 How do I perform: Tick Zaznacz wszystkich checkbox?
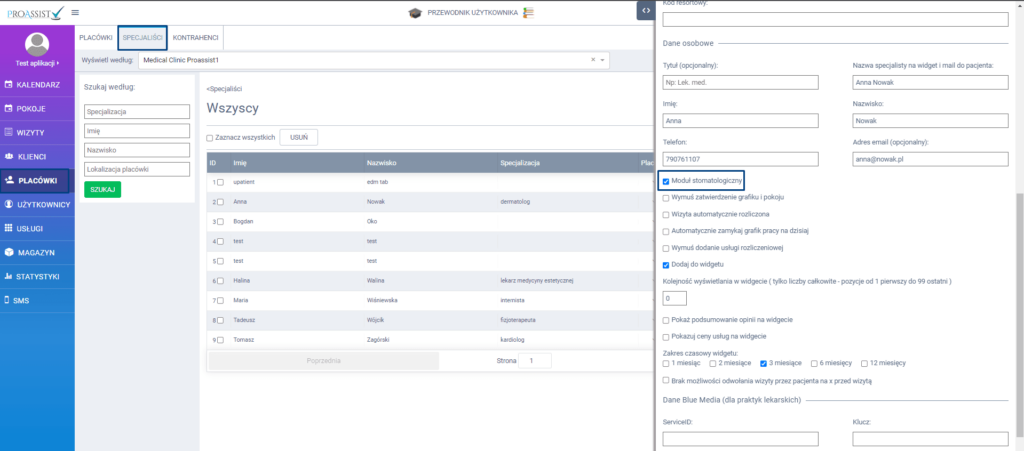tap(210, 138)
